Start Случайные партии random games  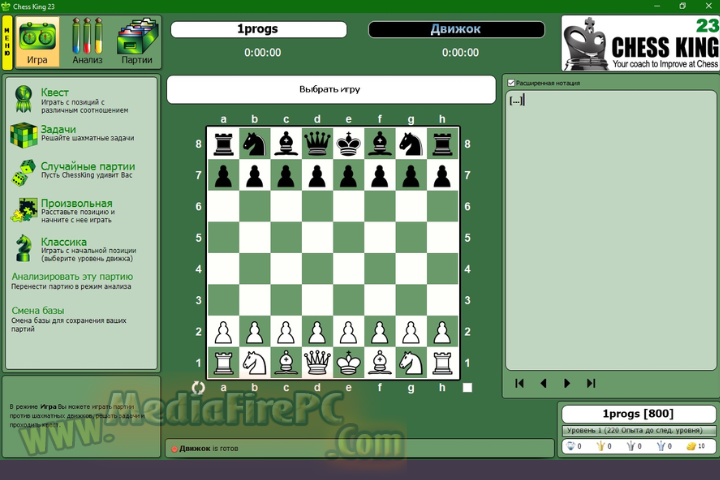pos(88,166)
